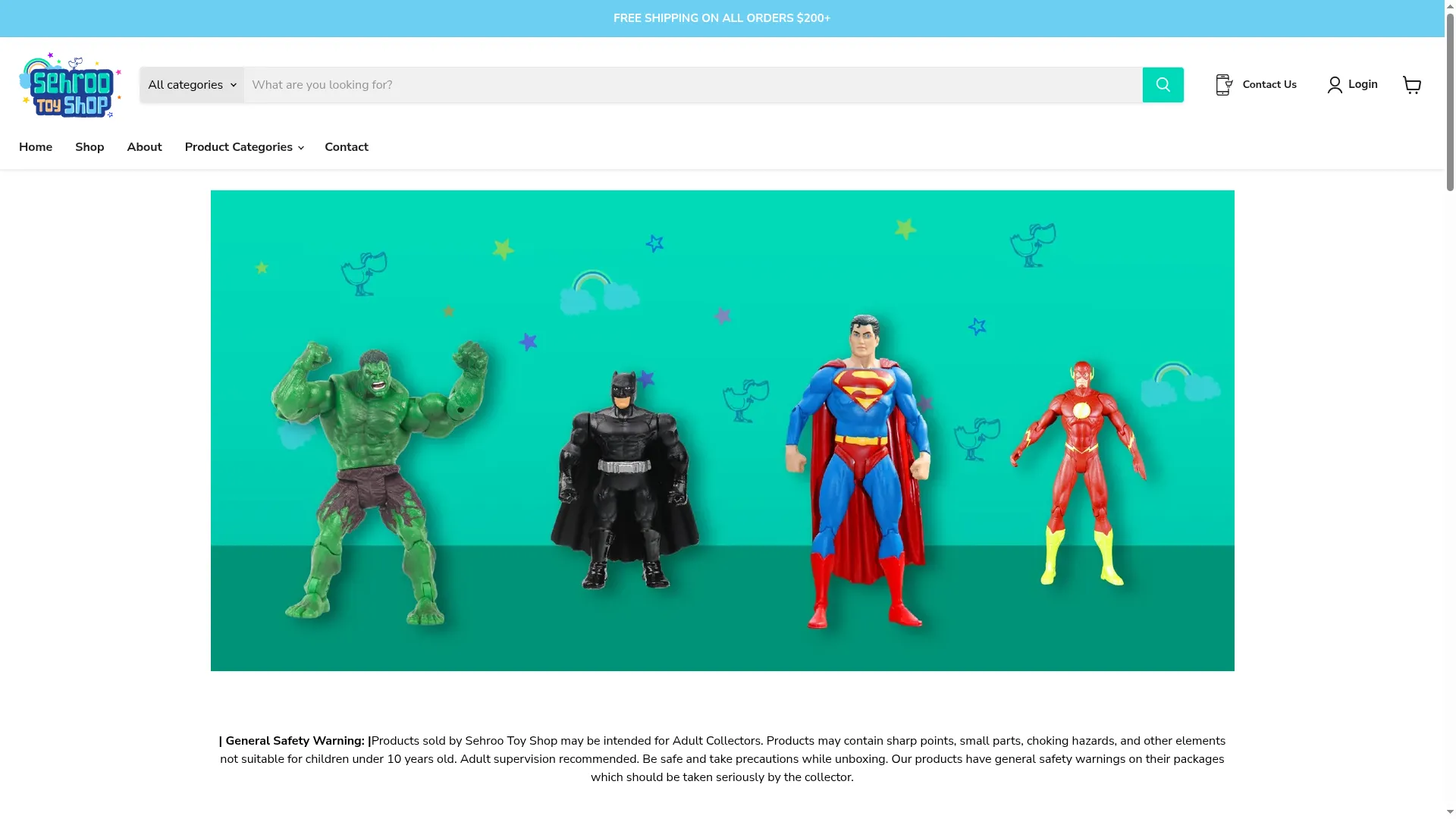This screenshot has height=819, width=1456.
Task: Click the superhero action figures hero banner
Action: click(722, 431)
